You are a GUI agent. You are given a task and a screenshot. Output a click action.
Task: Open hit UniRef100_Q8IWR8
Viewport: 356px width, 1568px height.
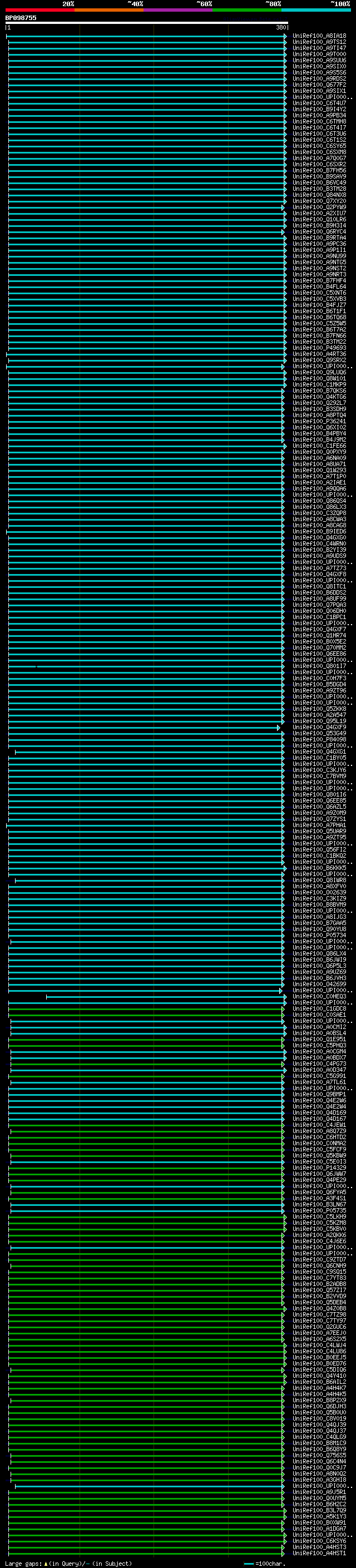click(319, 879)
